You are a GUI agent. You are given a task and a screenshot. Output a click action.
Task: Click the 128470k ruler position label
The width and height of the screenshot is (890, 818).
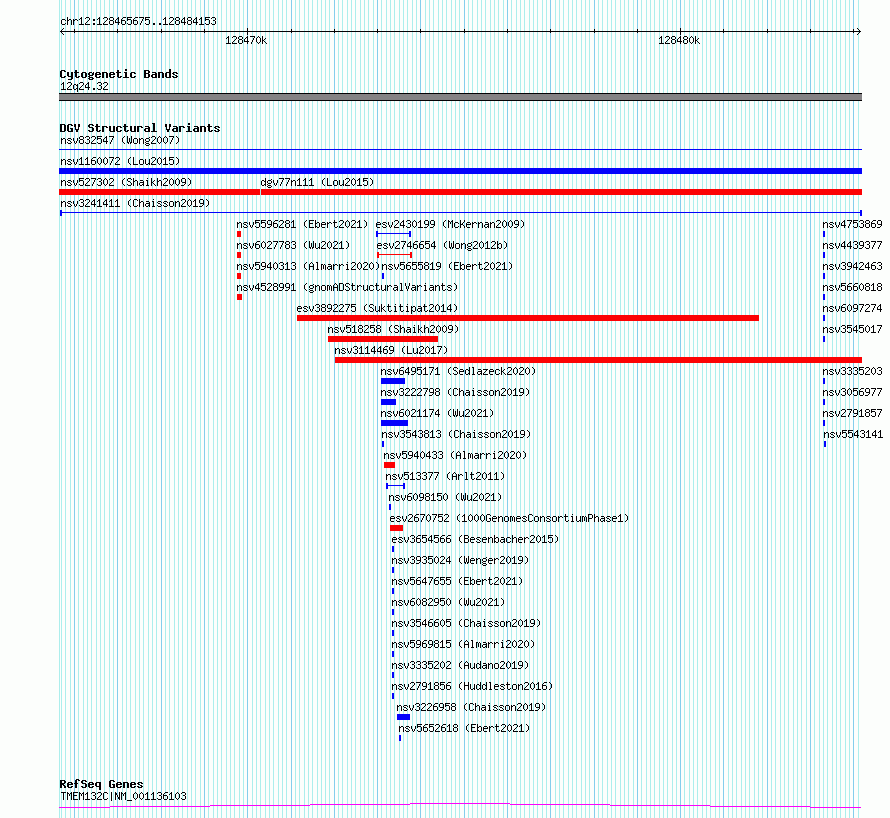pyautogui.click(x=246, y=40)
